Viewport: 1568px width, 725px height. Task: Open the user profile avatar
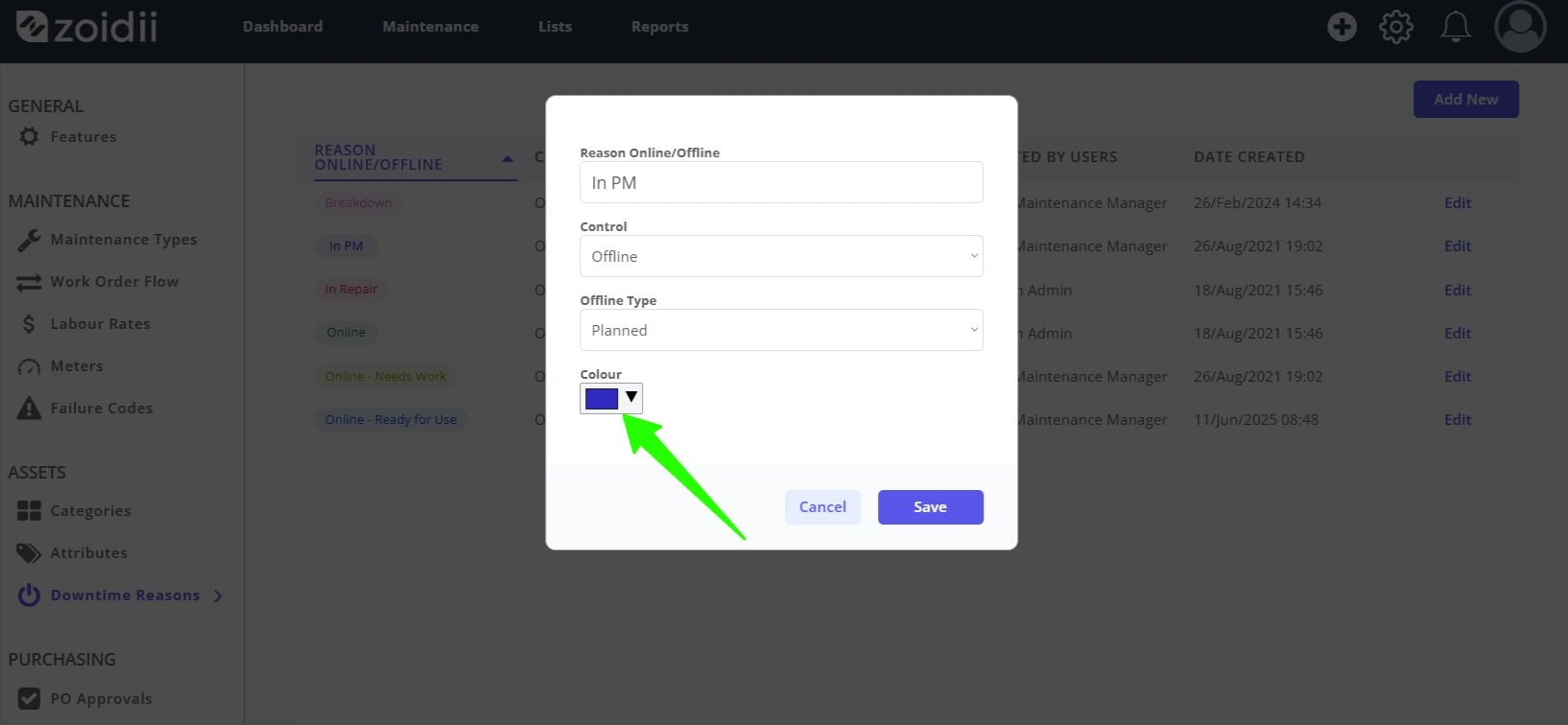coord(1520,26)
